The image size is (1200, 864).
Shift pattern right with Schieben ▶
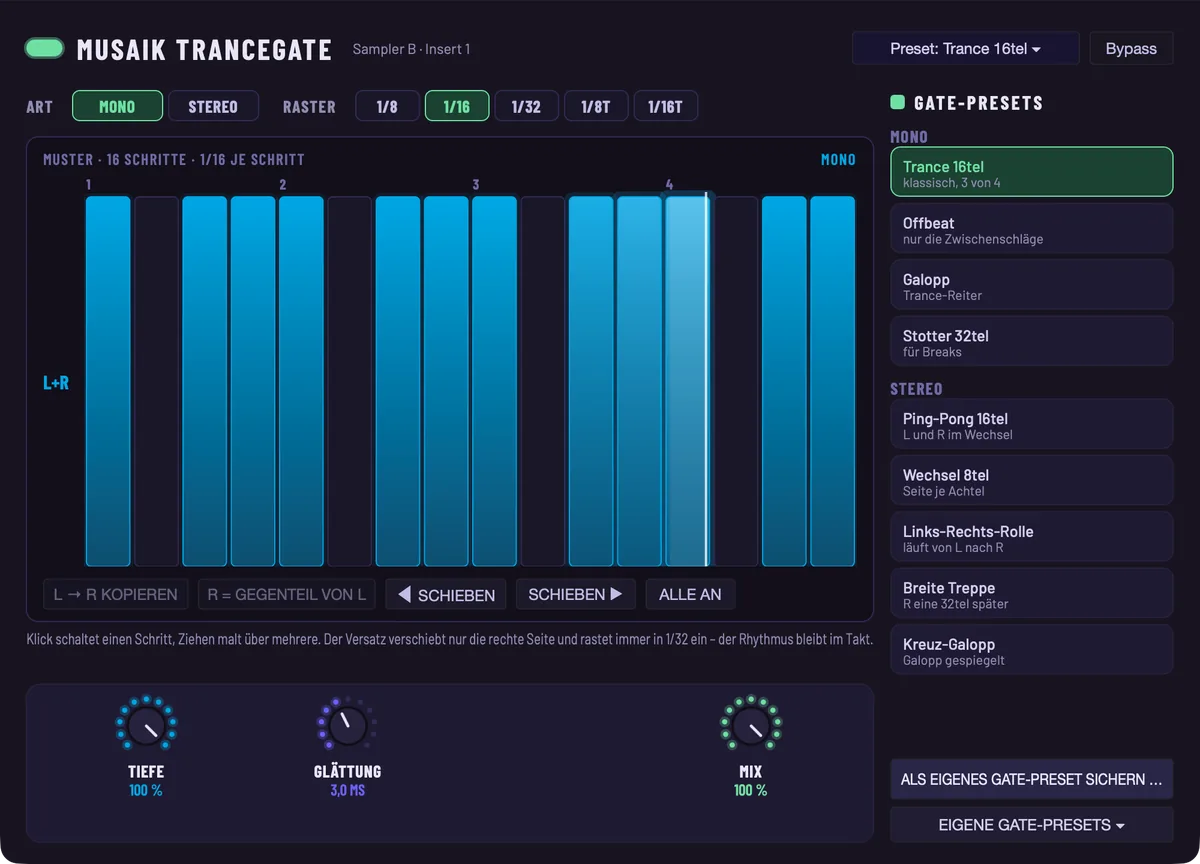coord(575,594)
